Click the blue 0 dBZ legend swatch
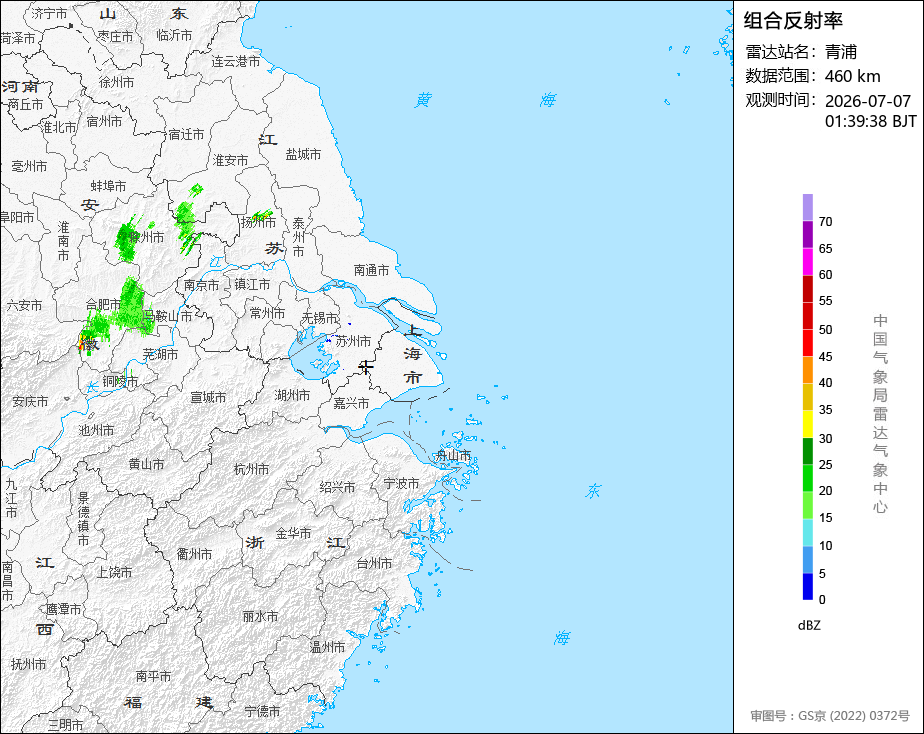 tap(808, 586)
